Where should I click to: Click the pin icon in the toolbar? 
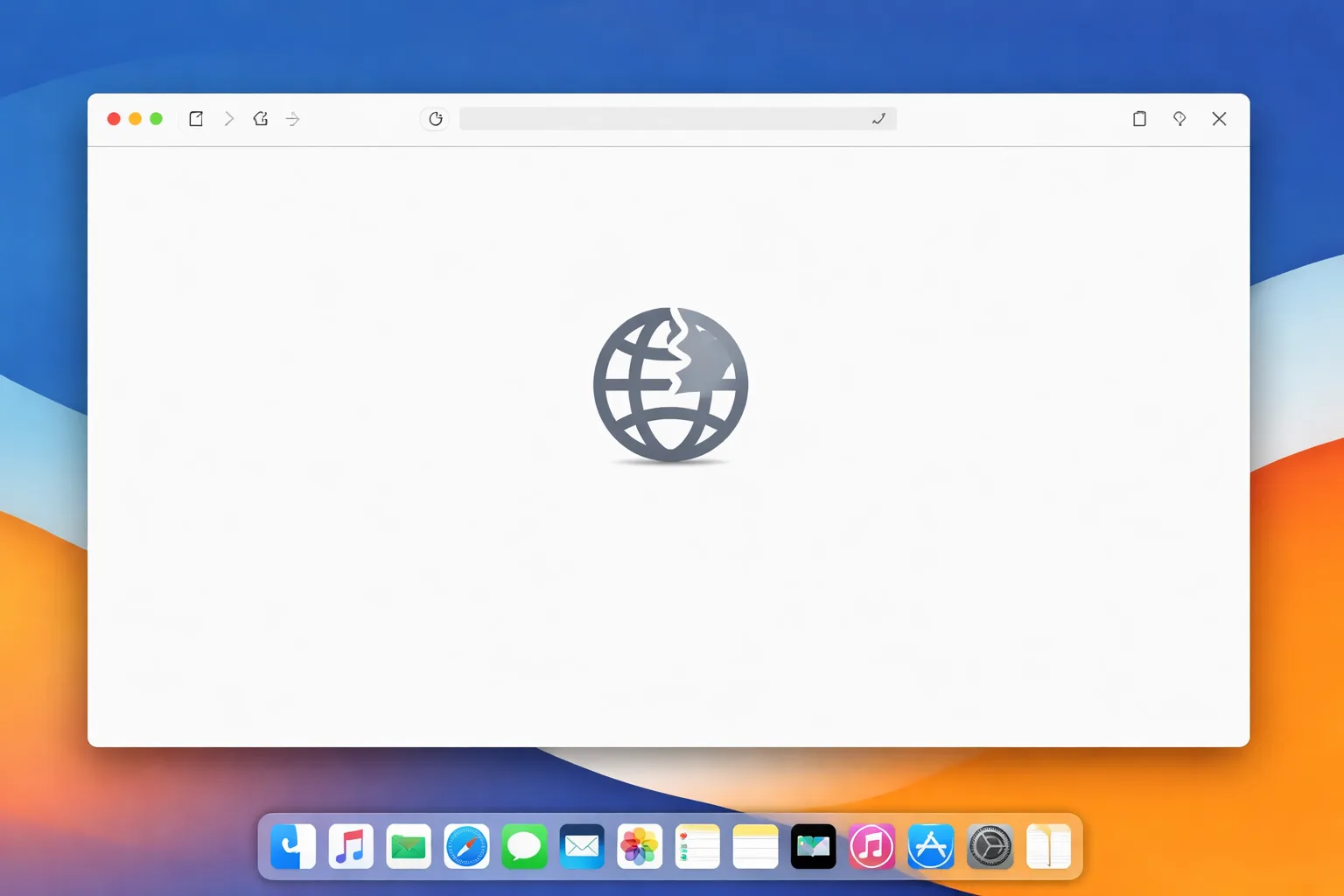click(x=1179, y=119)
